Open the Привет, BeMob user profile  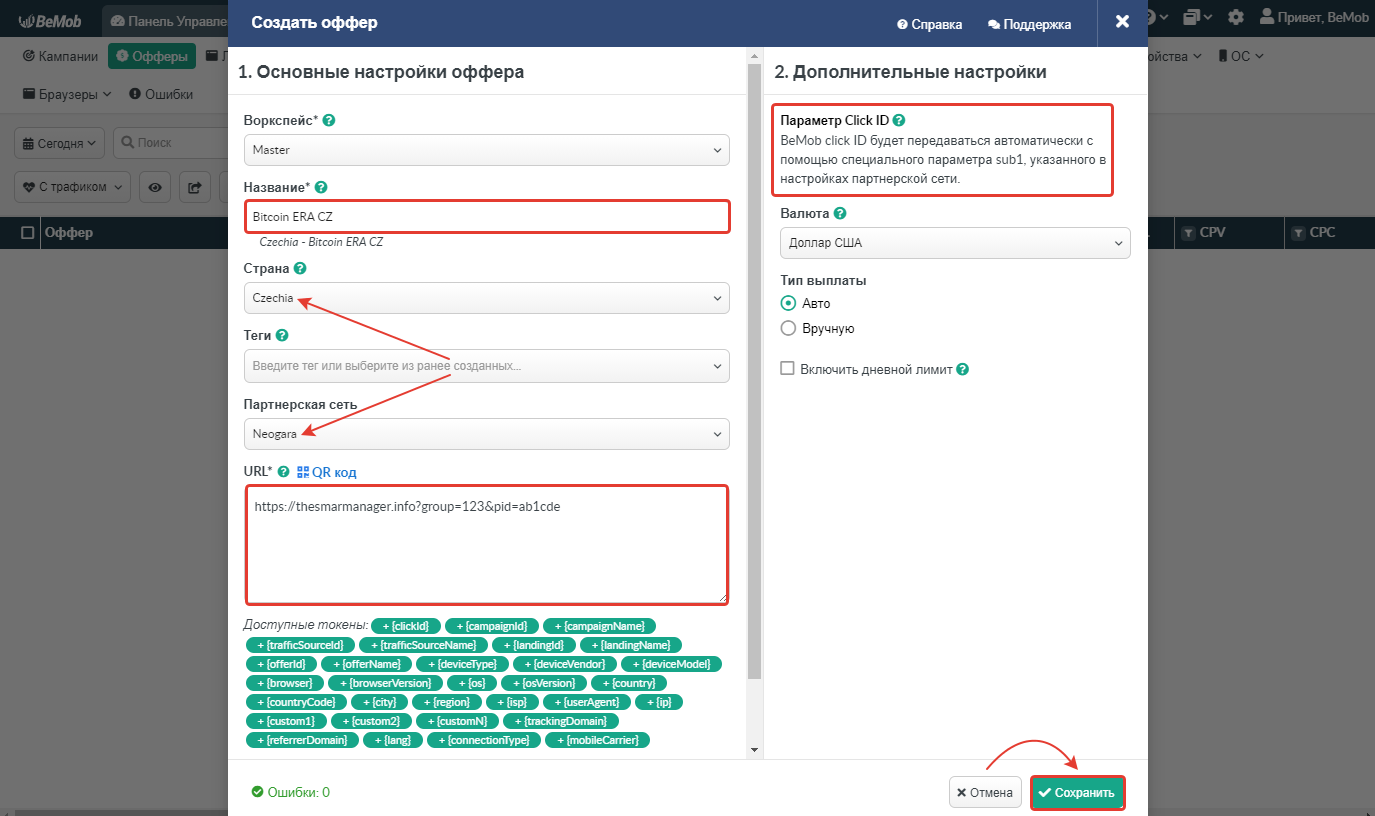click(1314, 17)
